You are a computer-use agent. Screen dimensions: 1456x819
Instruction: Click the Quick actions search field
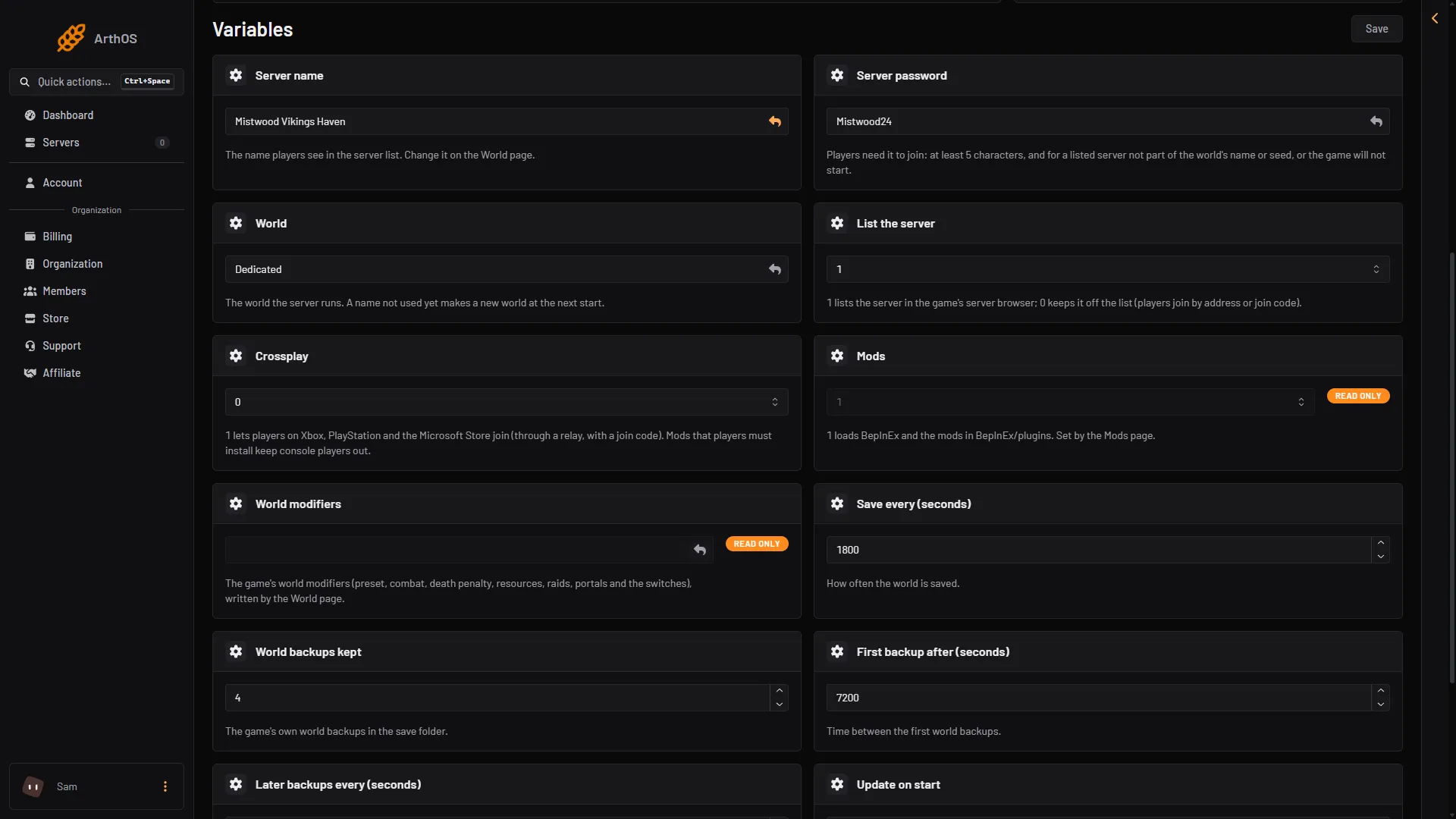tap(96, 82)
